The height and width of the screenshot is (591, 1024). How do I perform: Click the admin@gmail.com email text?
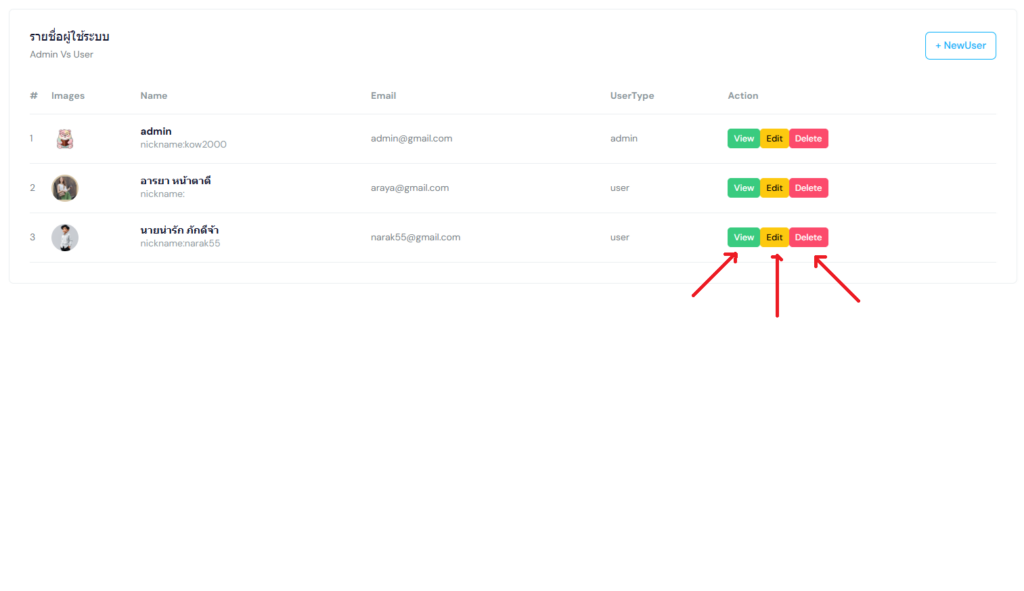(x=411, y=138)
